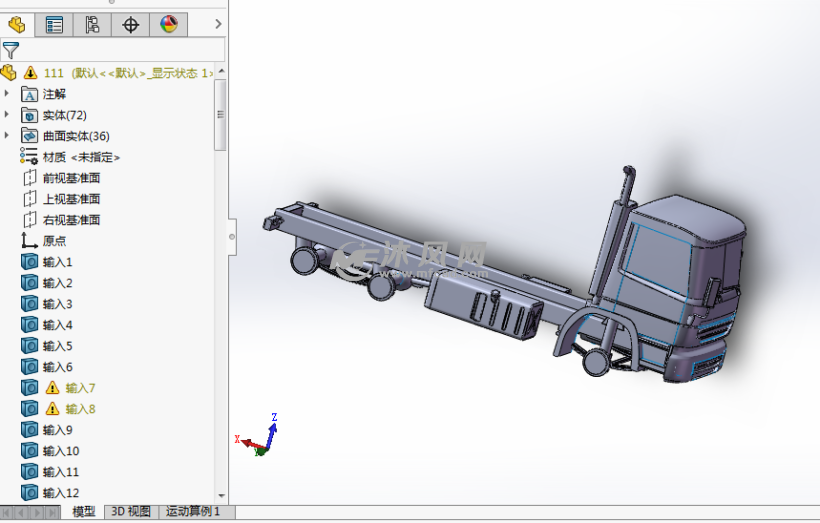Select the 前视基准面 plane
The height and width of the screenshot is (523, 820).
[x=71, y=178]
